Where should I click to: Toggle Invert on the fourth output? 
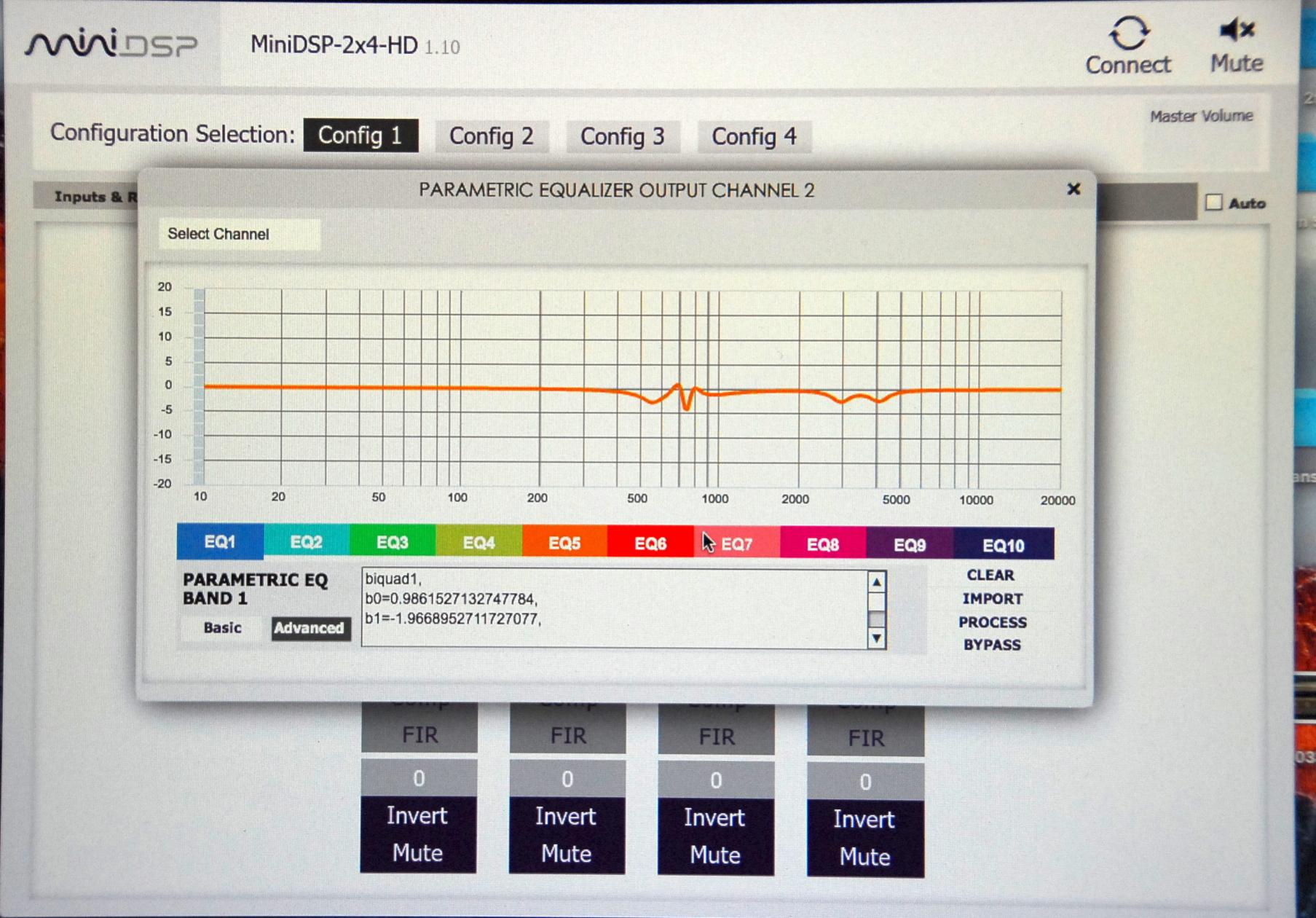[864, 820]
